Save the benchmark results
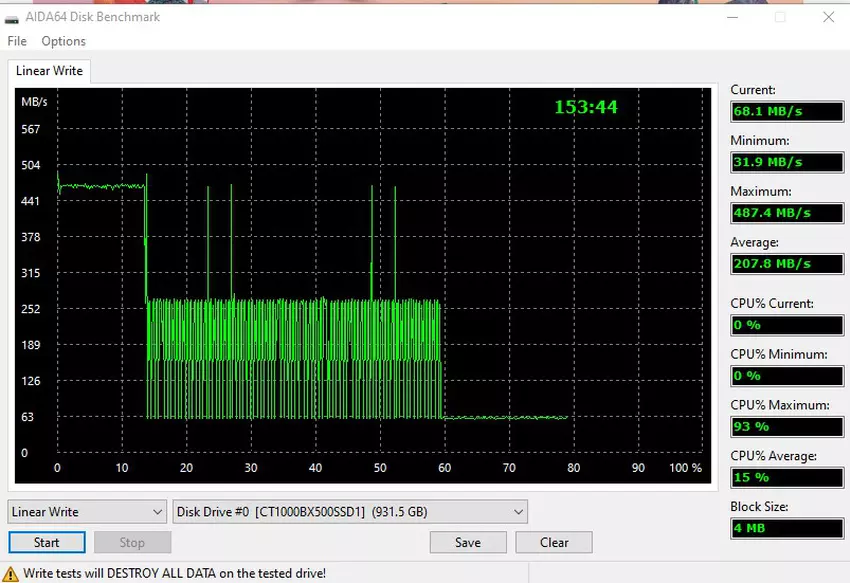 click(467, 543)
